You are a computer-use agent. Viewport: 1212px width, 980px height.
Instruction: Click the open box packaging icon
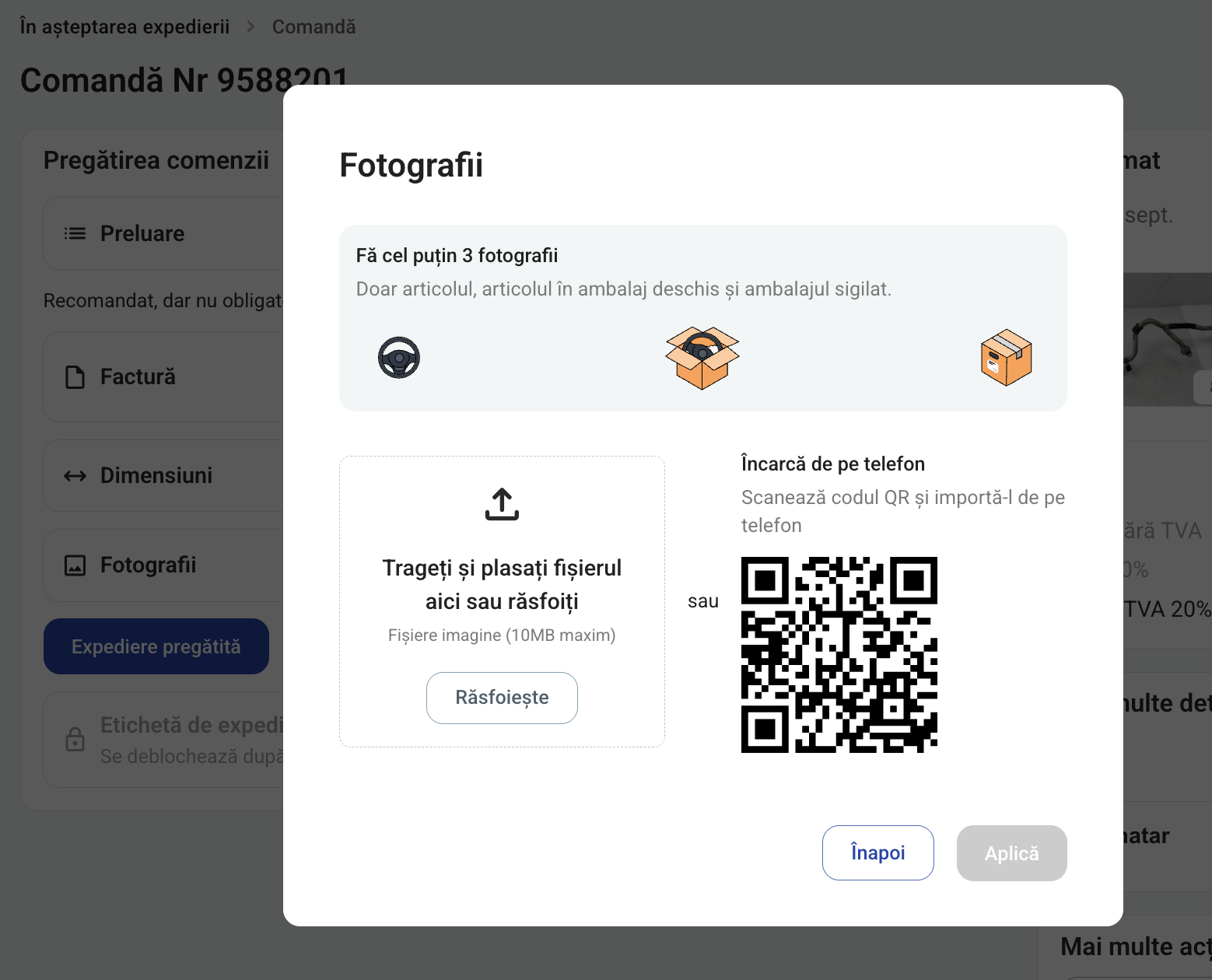[702, 358]
